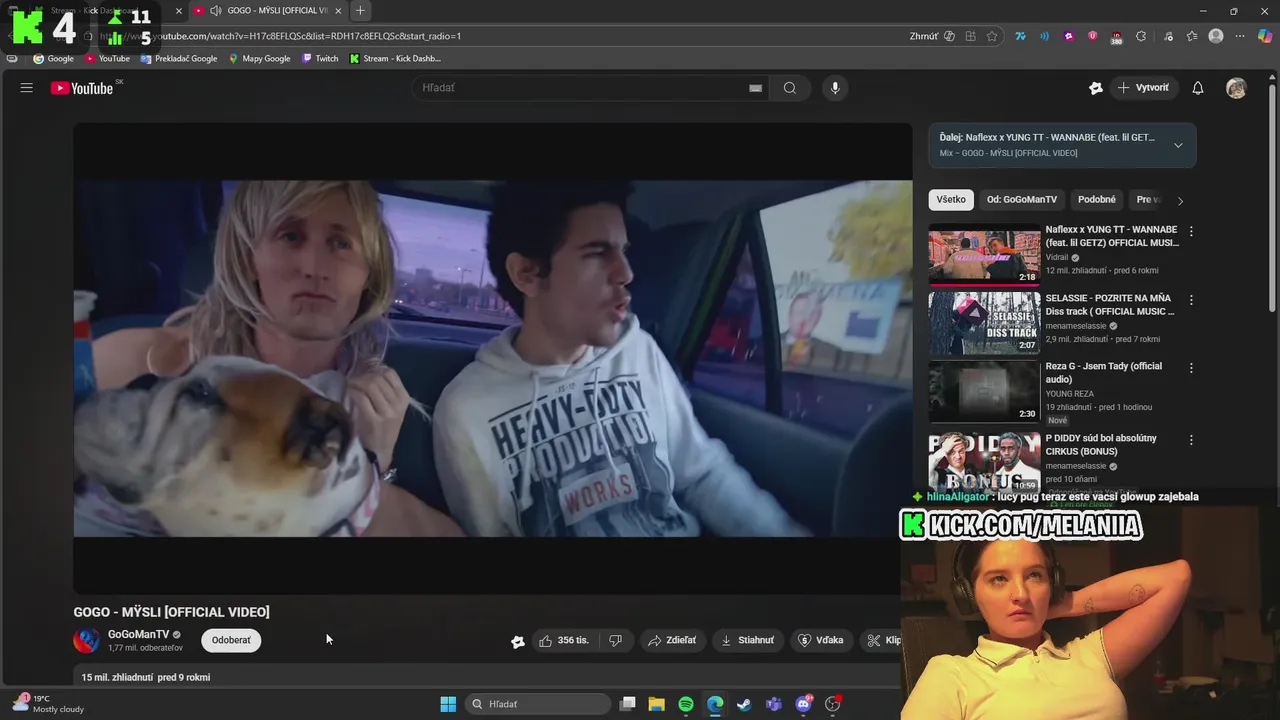Mute tab via speaker icon on GOGO tab
Viewport: 1280px width, 720px height.
tap(215, 11)
